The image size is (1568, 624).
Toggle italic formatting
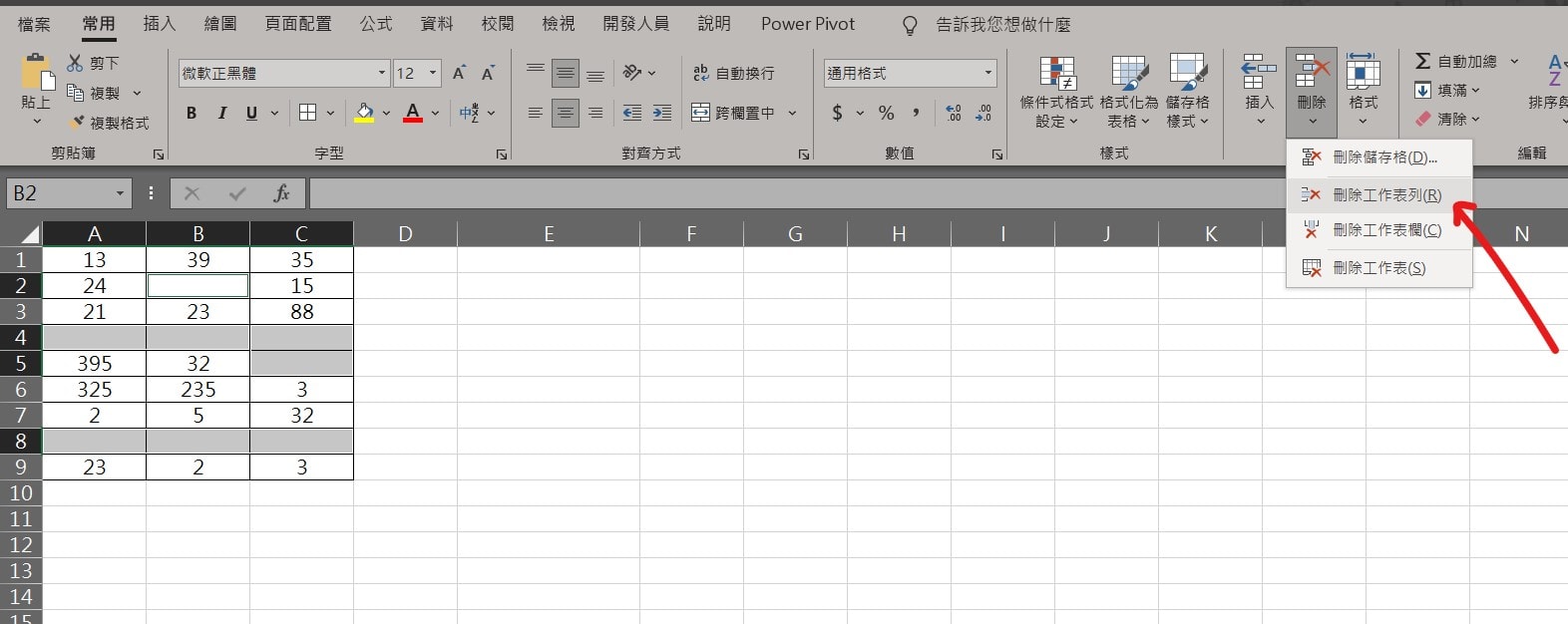tap(221, 113)
